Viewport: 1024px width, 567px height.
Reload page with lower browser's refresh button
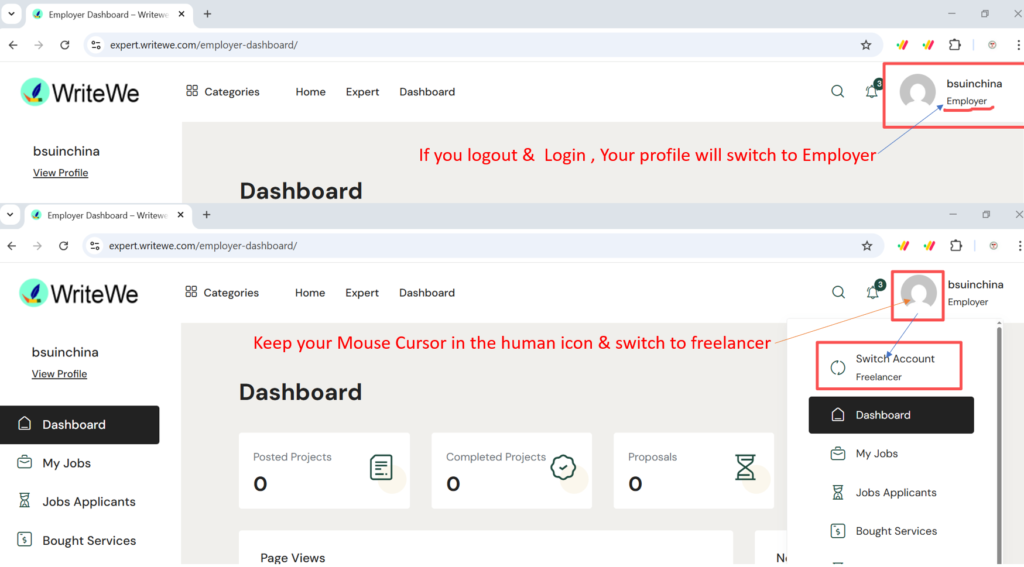tap(65, 245)
